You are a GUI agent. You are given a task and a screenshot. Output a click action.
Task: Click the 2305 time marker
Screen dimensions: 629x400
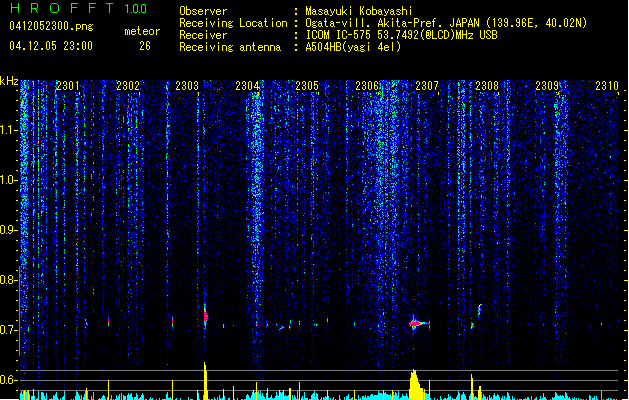pos(307,86)
